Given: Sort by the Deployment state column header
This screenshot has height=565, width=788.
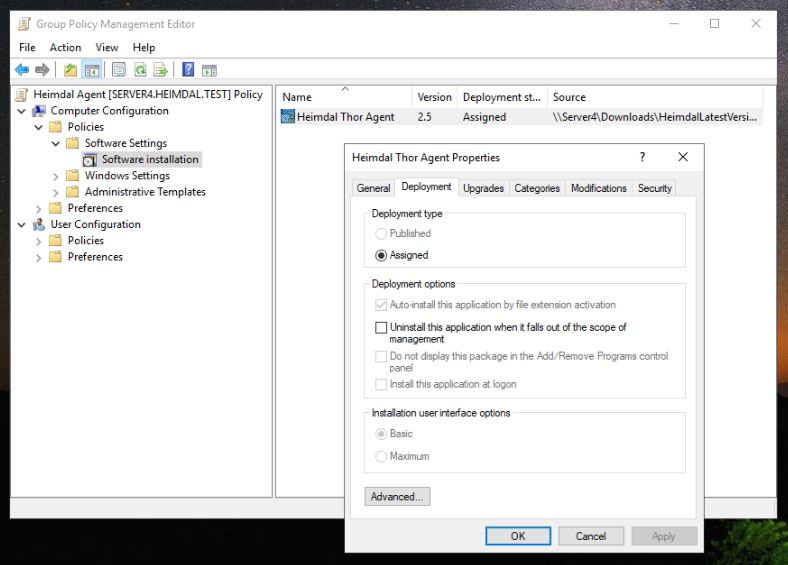Looking at the screenshot, I should click(502, 97).
